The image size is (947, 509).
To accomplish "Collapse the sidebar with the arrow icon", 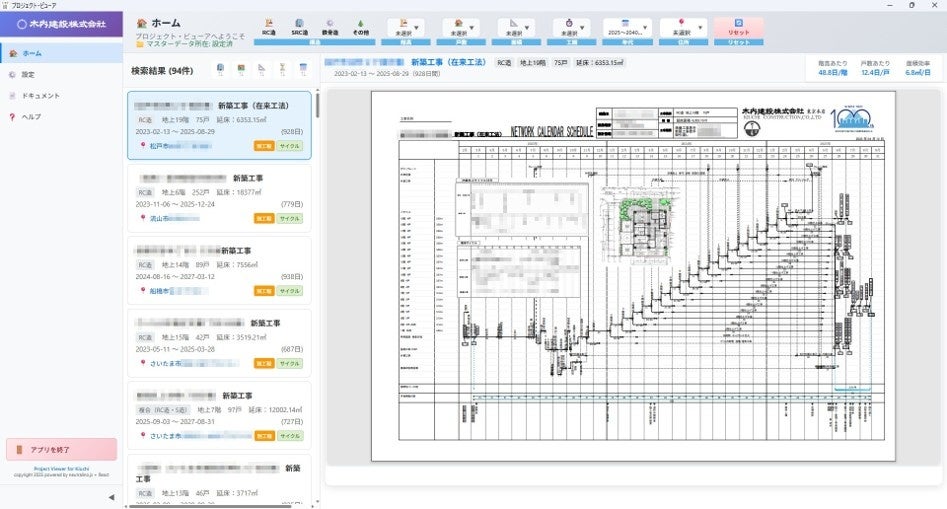I will tap(110, 497).
